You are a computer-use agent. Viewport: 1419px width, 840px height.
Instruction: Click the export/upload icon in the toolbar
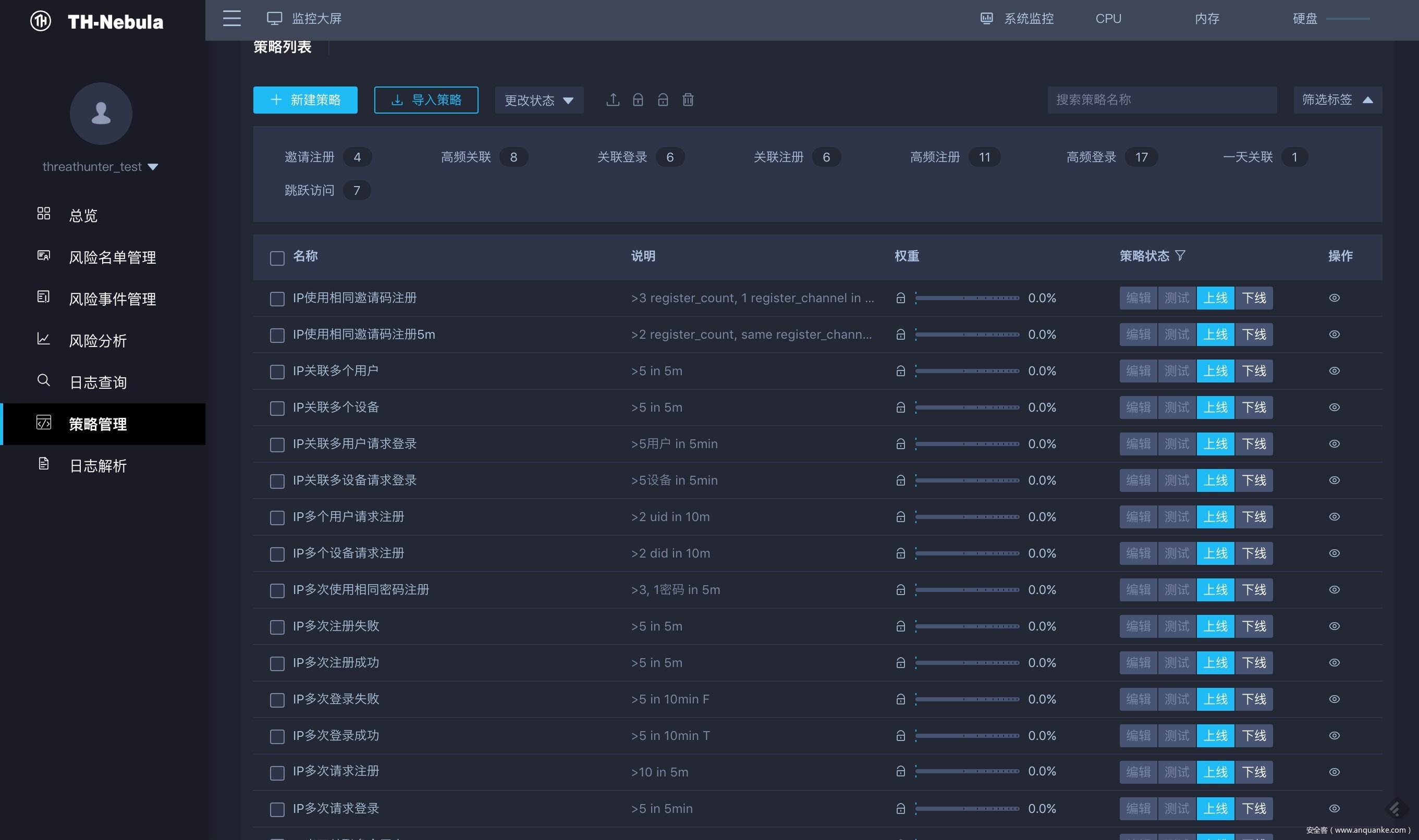pos(613,100)
